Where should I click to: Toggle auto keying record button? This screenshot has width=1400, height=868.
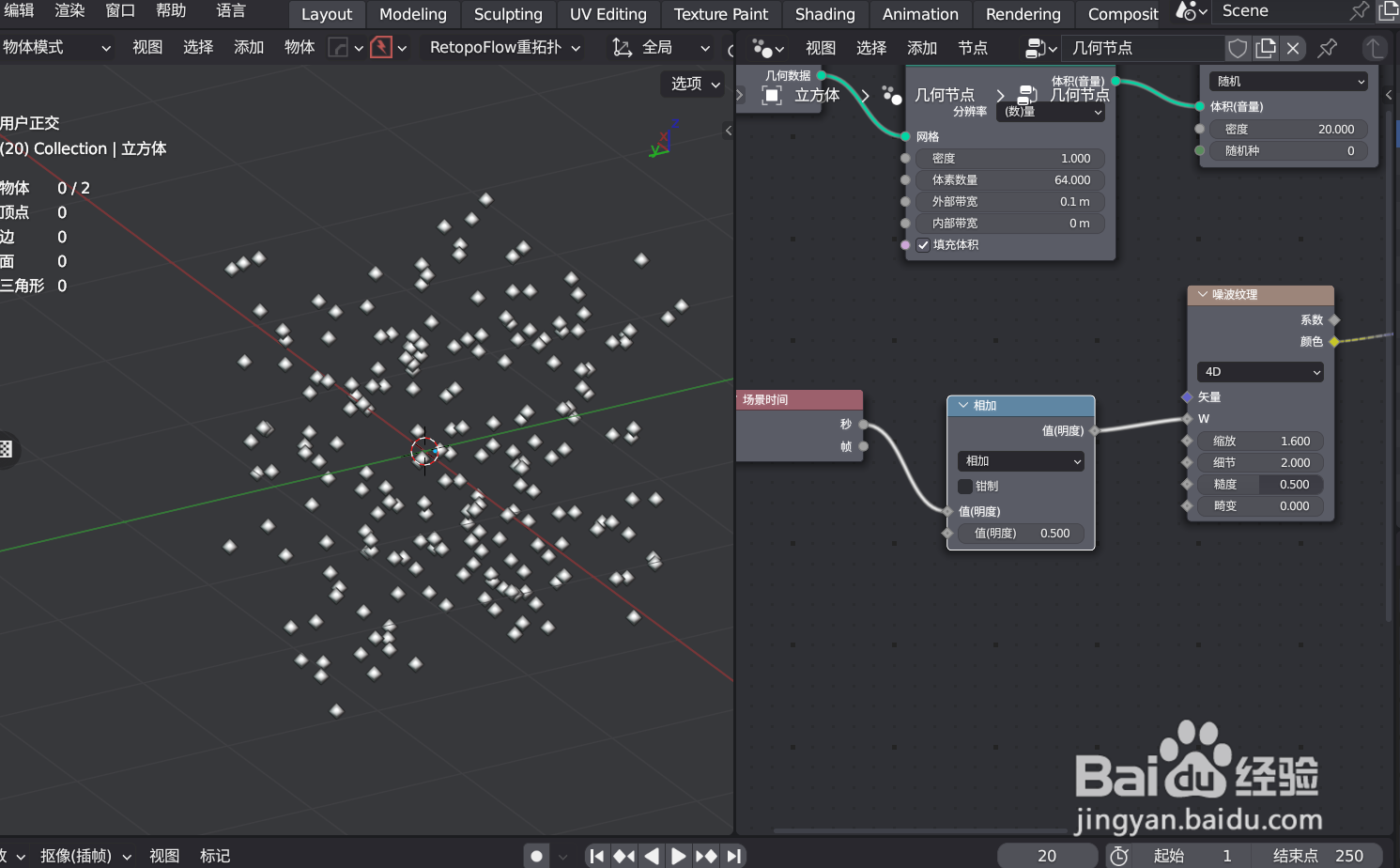coord(536,856)
